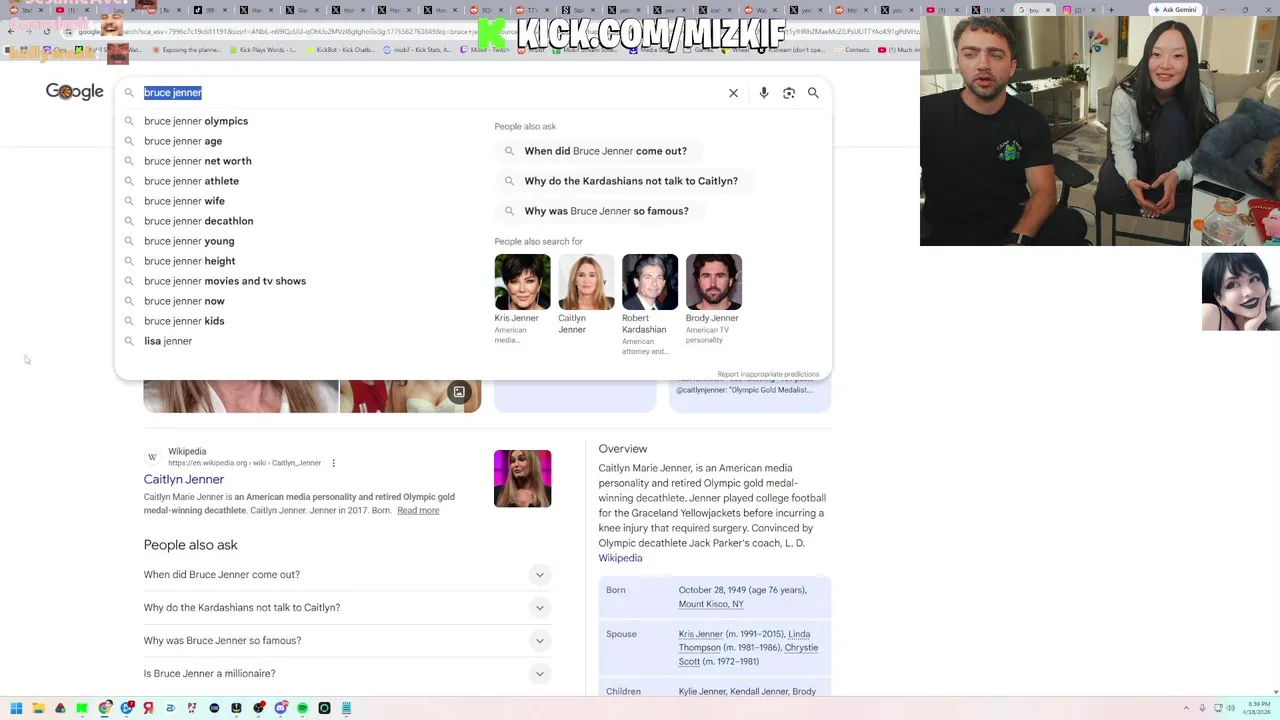Open Caitlyn Jenner thumbnail beside Wikipedia result

(x=522, y=478)
